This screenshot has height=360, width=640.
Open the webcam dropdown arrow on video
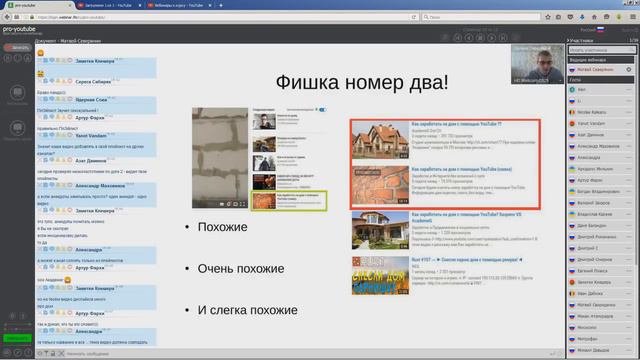(x=559, y=80)
